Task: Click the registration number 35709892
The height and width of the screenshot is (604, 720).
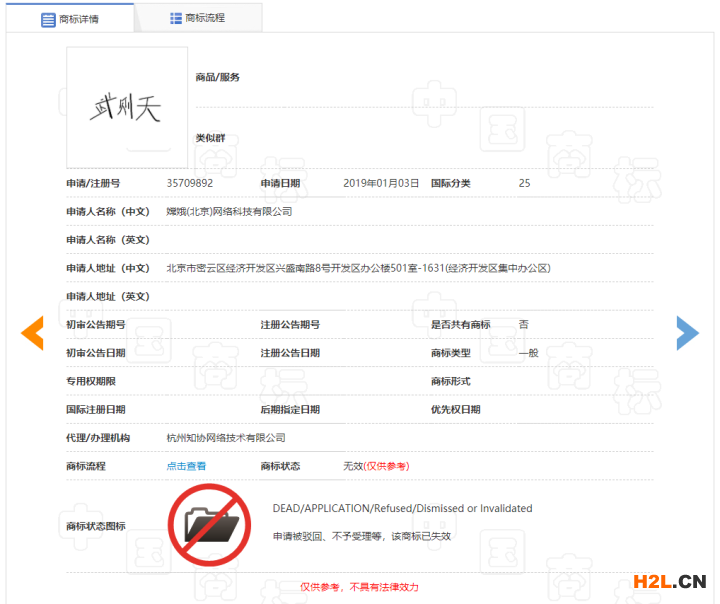Action: pyautogui.click(x=189, y=184)
